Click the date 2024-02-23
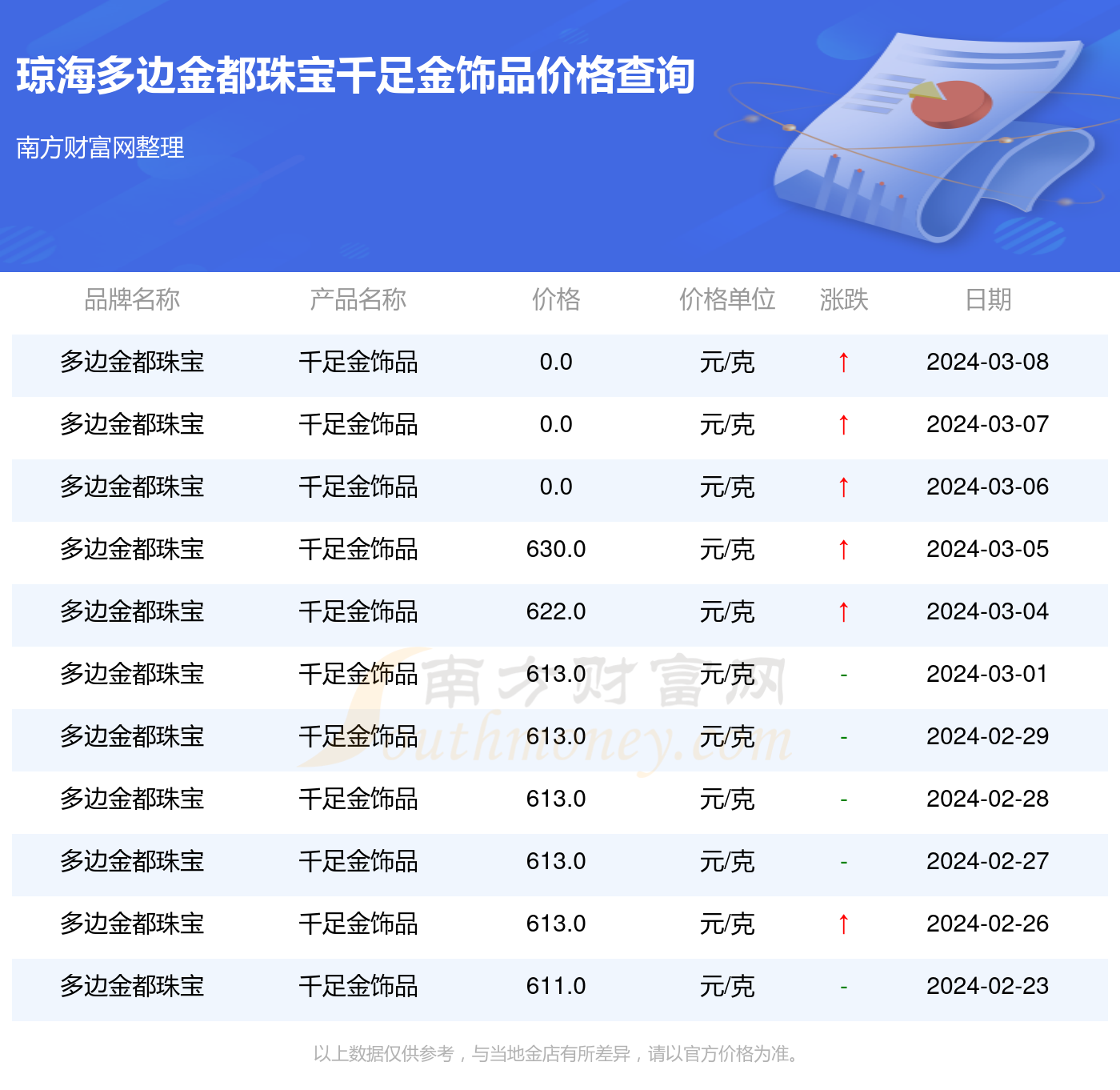This screenshot has width=1120, height=1090. click(988, 986)
